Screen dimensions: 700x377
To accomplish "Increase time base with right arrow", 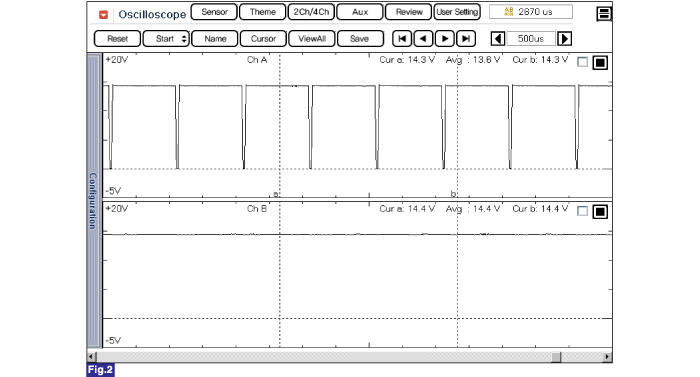I will [x=564, y=39].
